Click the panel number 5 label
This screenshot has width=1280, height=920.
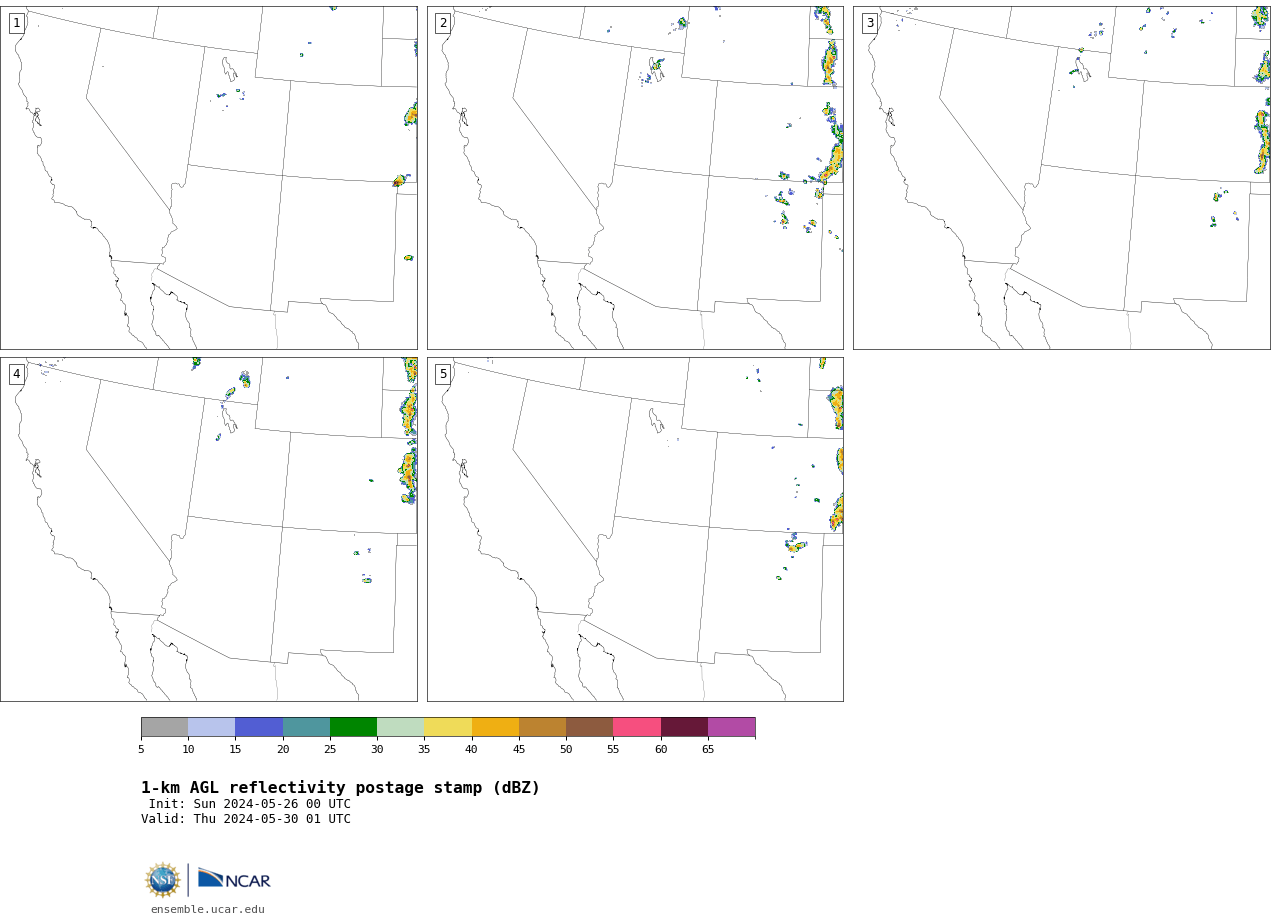pos(443,374)
